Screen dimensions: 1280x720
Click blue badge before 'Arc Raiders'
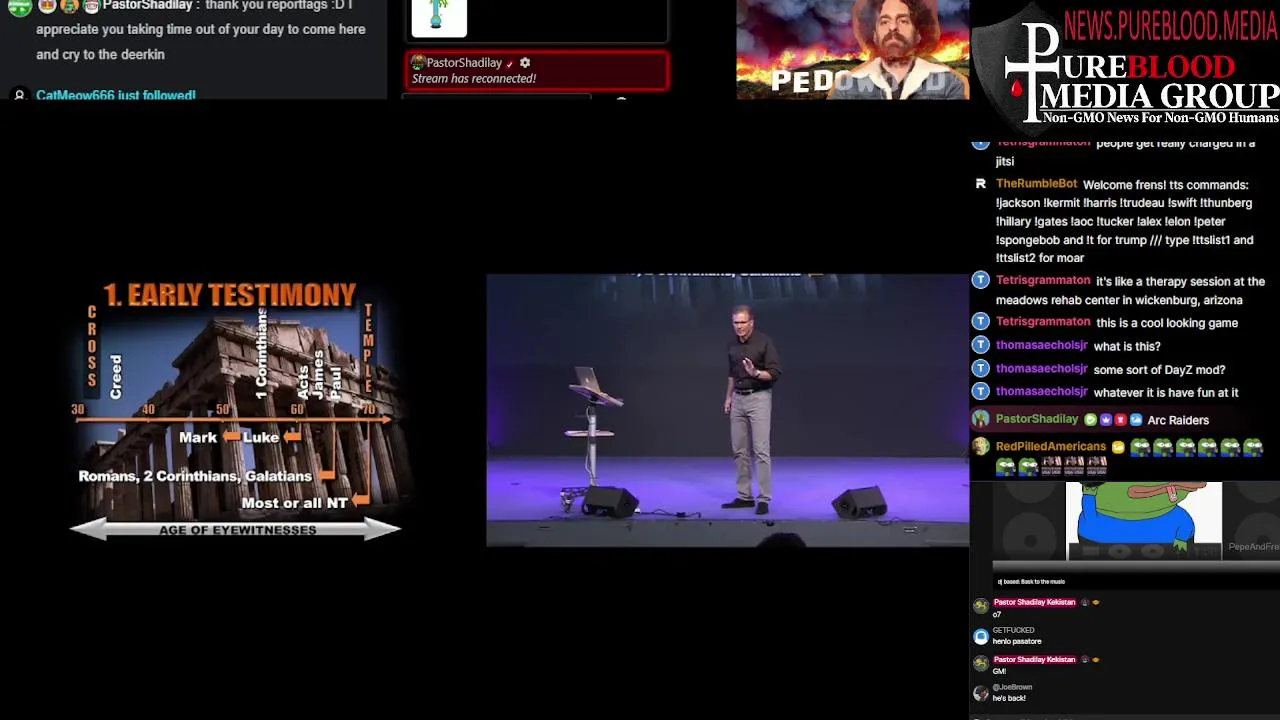(x=1136, y=420)
